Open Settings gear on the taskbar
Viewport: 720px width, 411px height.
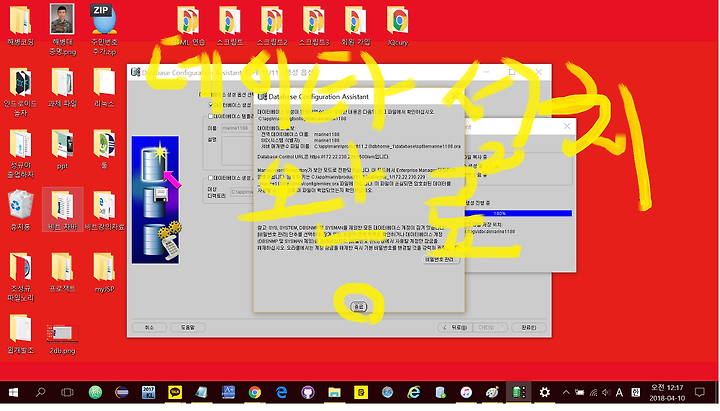(x=545, y=393)
